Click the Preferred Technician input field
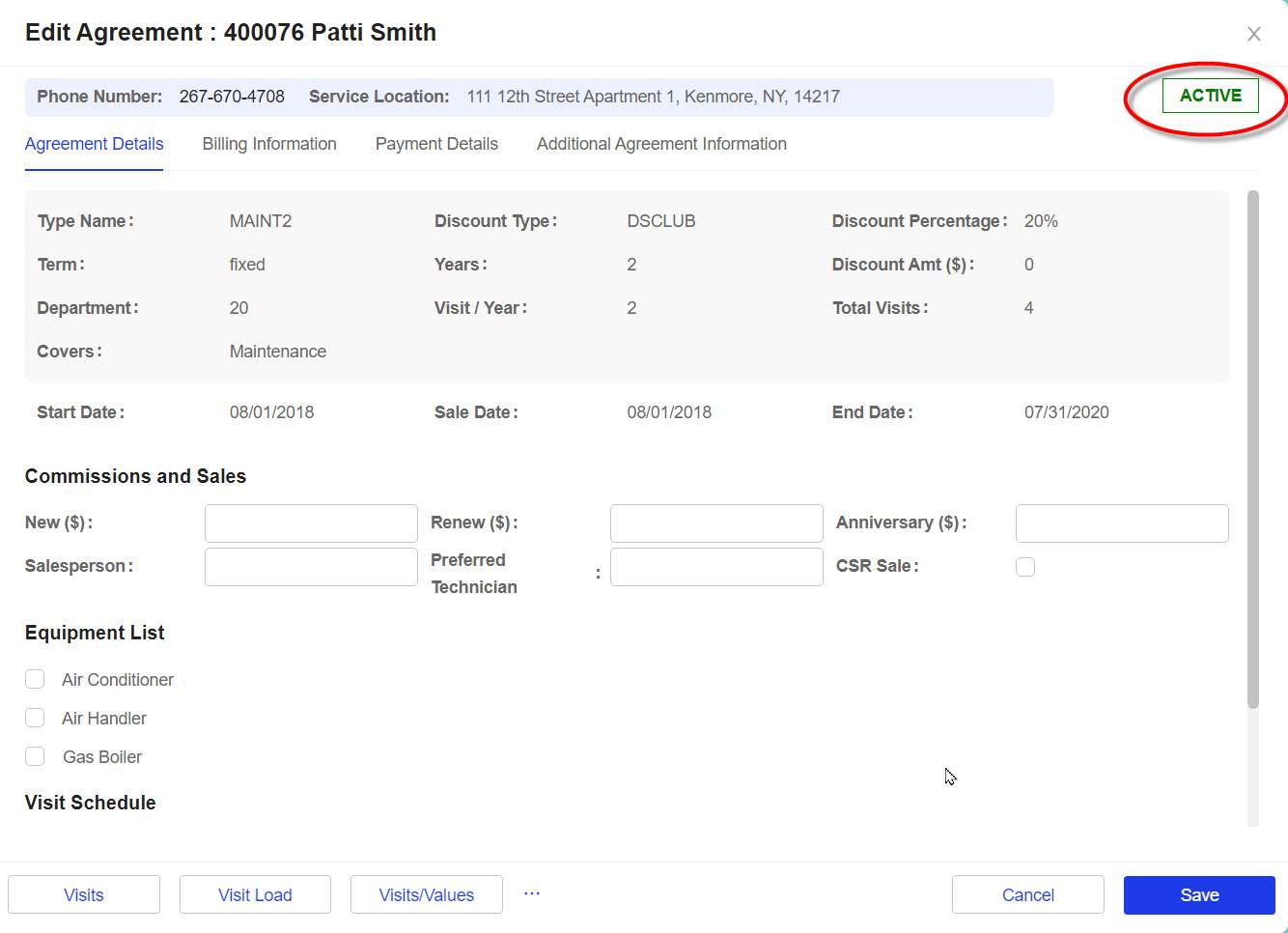The height and width of the screenshot is (933, 1288). pyautogui.click(x=716, y=567)
